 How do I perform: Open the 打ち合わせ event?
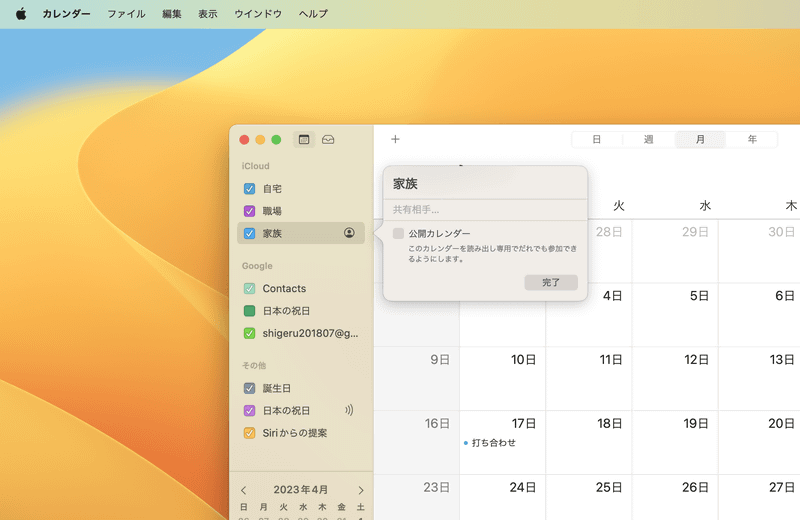click(x=490, y=443)
